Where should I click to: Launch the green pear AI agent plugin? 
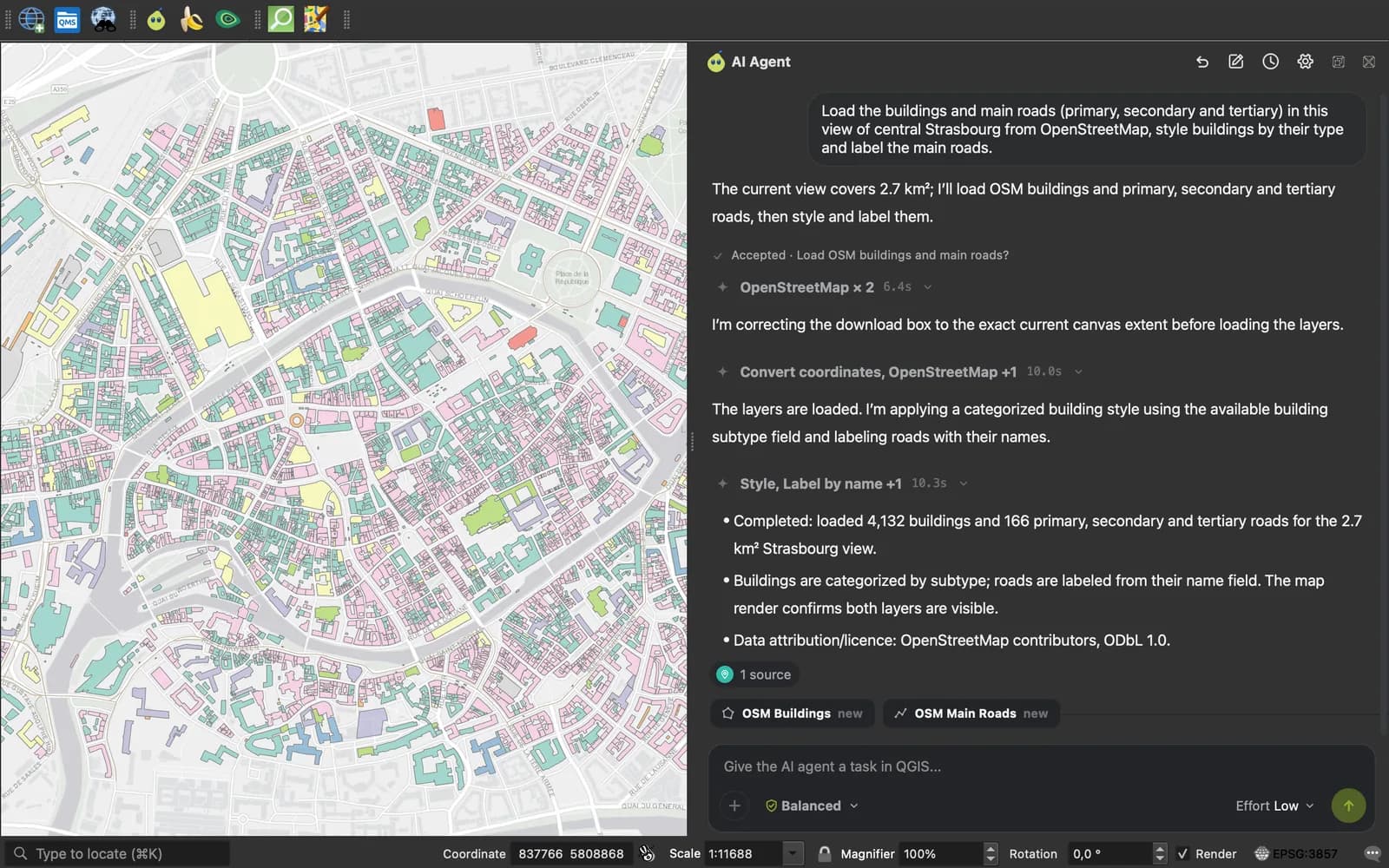(x=156, y=19)
